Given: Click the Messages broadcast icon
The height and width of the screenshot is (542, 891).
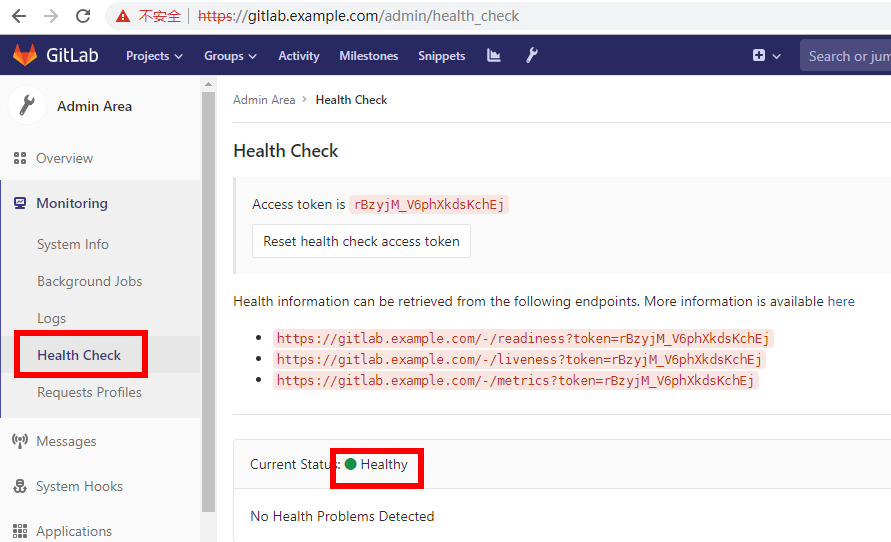Looking at the screenshot, I should click(20, 441).
